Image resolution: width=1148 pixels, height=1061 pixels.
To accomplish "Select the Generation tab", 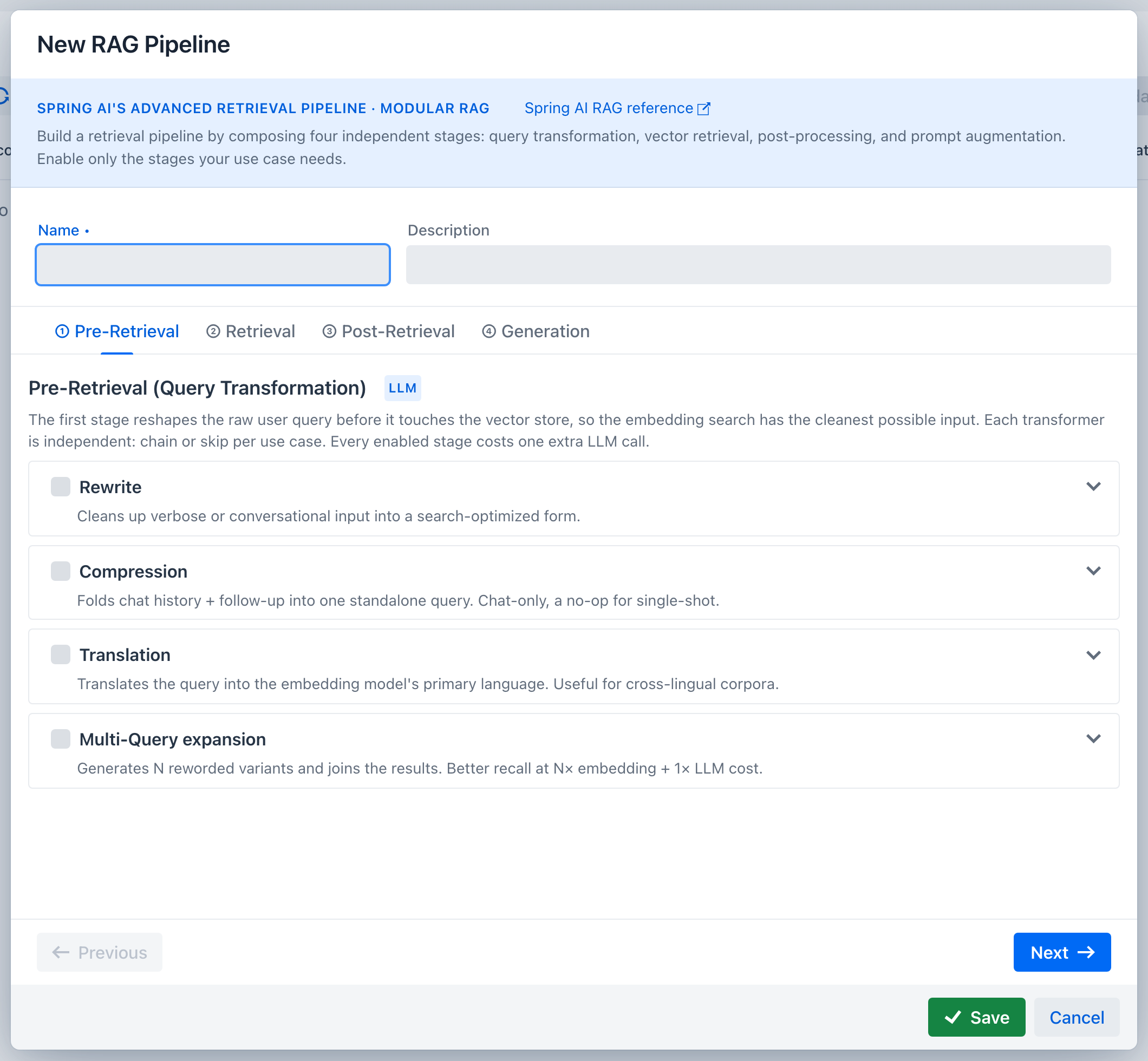I will [535, 331].
